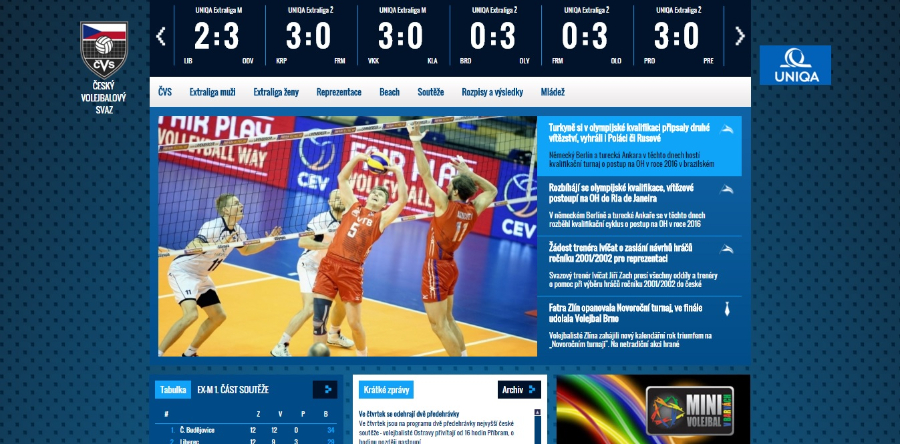
Task: Switch to the Tabulka tab
Action: [172, 389]
